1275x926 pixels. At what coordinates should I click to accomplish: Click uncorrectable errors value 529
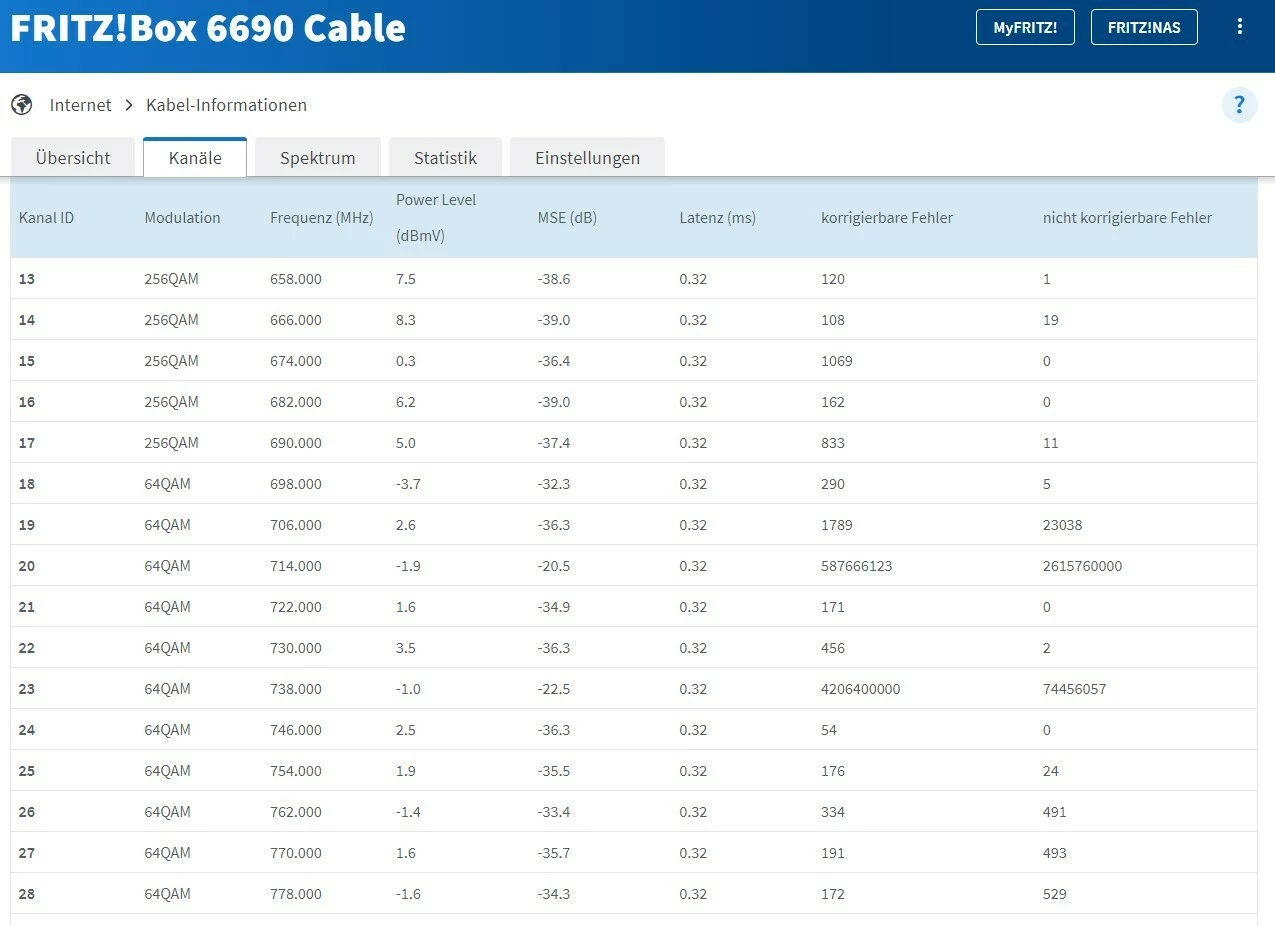click(x=1055, y=894)
